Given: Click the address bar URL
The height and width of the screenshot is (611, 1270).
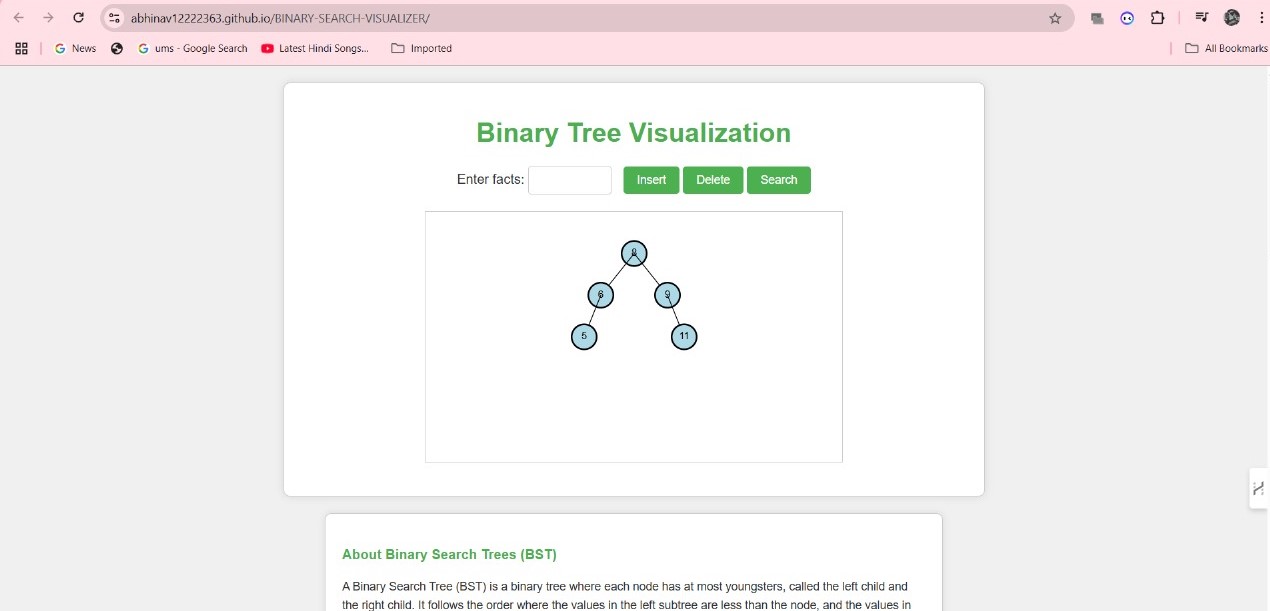Looking at the screenshot, I should coord(280,18).
